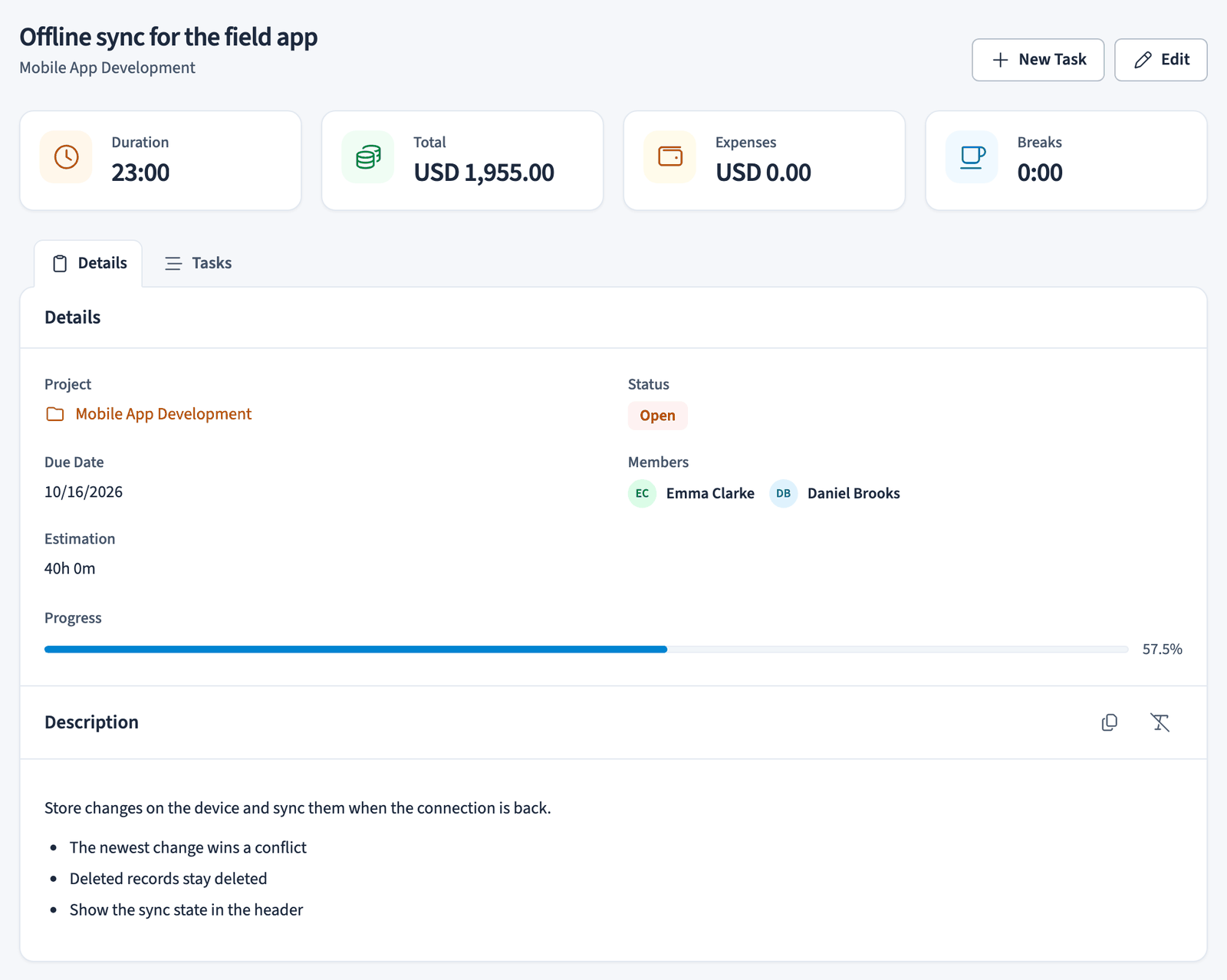
Task: Click the DB avatar for Daniel Brooks
Action: (783, 493)
